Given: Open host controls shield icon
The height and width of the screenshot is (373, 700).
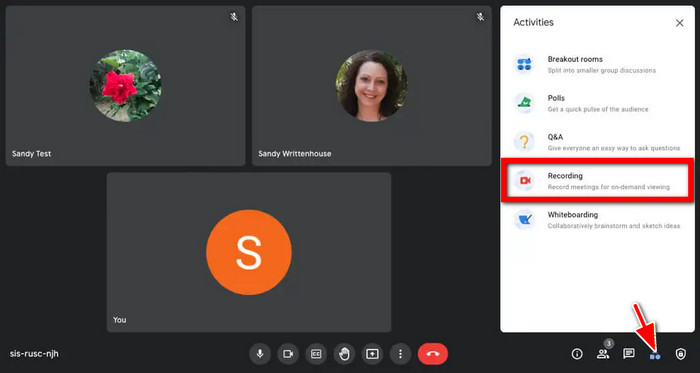Looking at the screenshot, I should pos(680,354).
